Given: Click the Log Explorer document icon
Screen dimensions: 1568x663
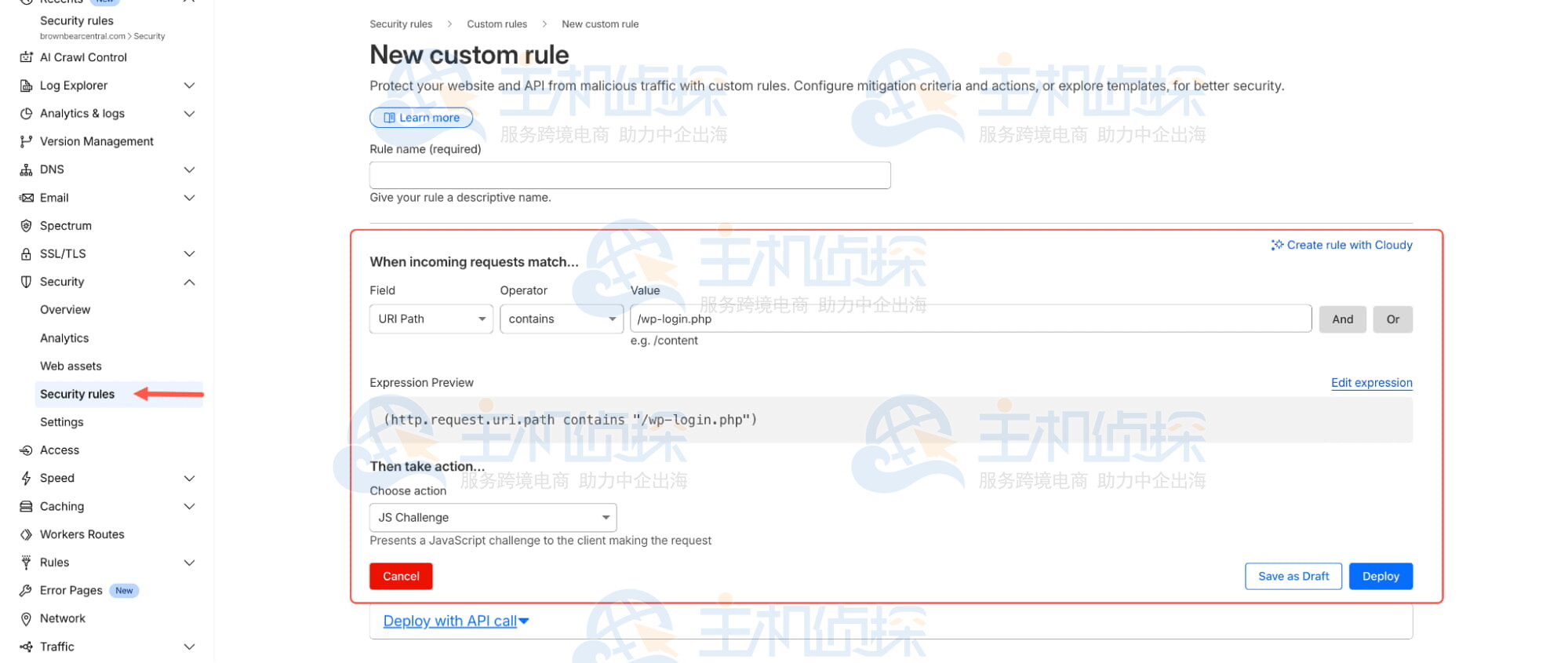Looking at the screenshot, I should pos(26,86).
